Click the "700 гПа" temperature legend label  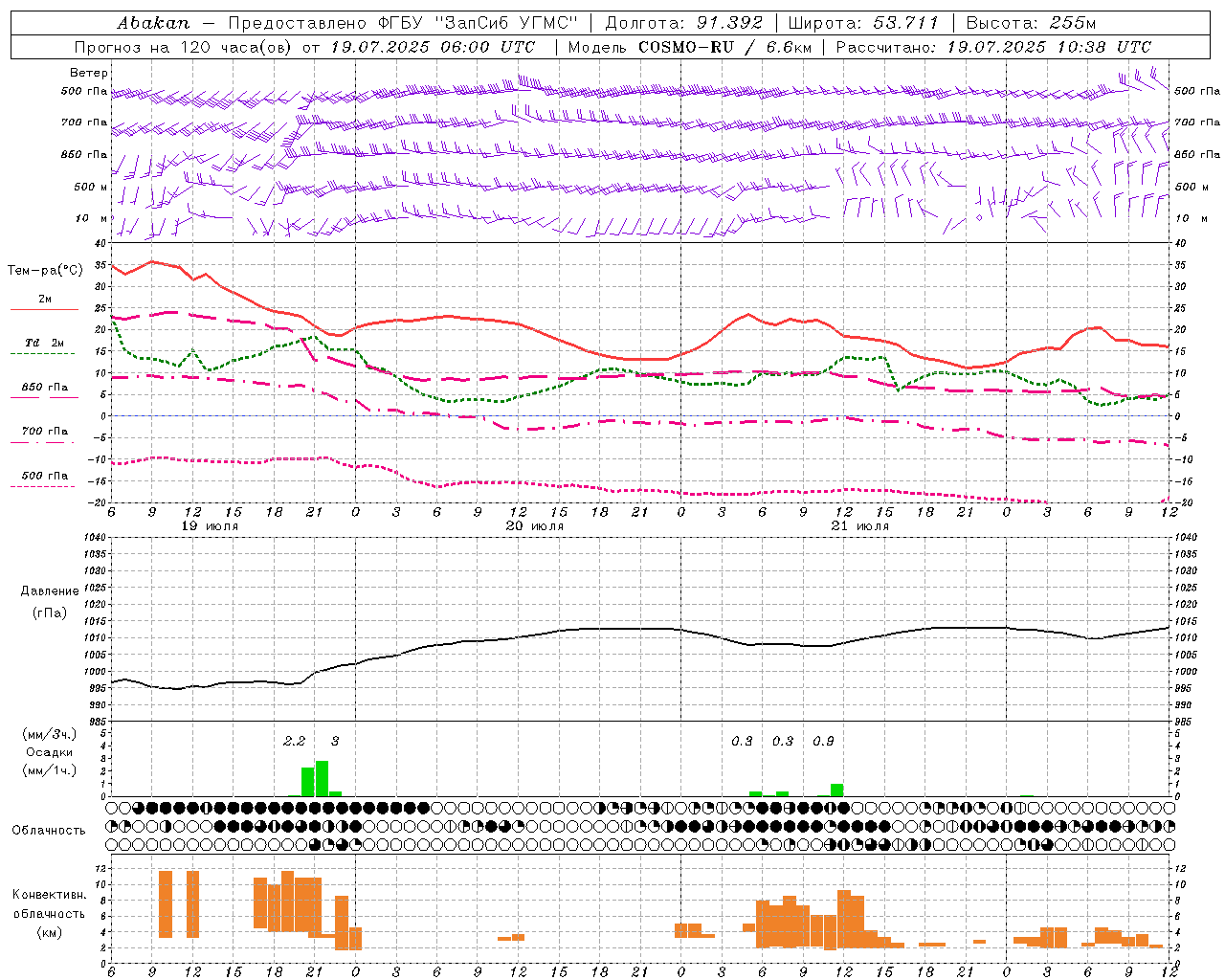[x=44, y=432]
